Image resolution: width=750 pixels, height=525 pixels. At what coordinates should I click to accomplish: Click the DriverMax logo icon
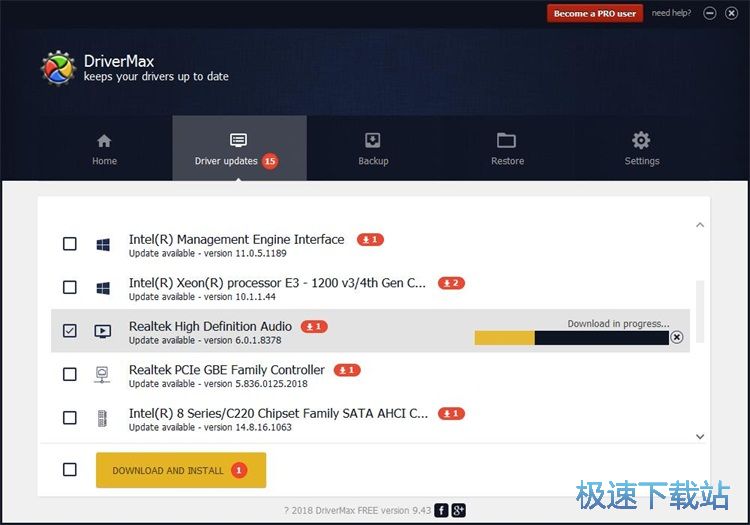pyautogui.click(x=58, y=68)
